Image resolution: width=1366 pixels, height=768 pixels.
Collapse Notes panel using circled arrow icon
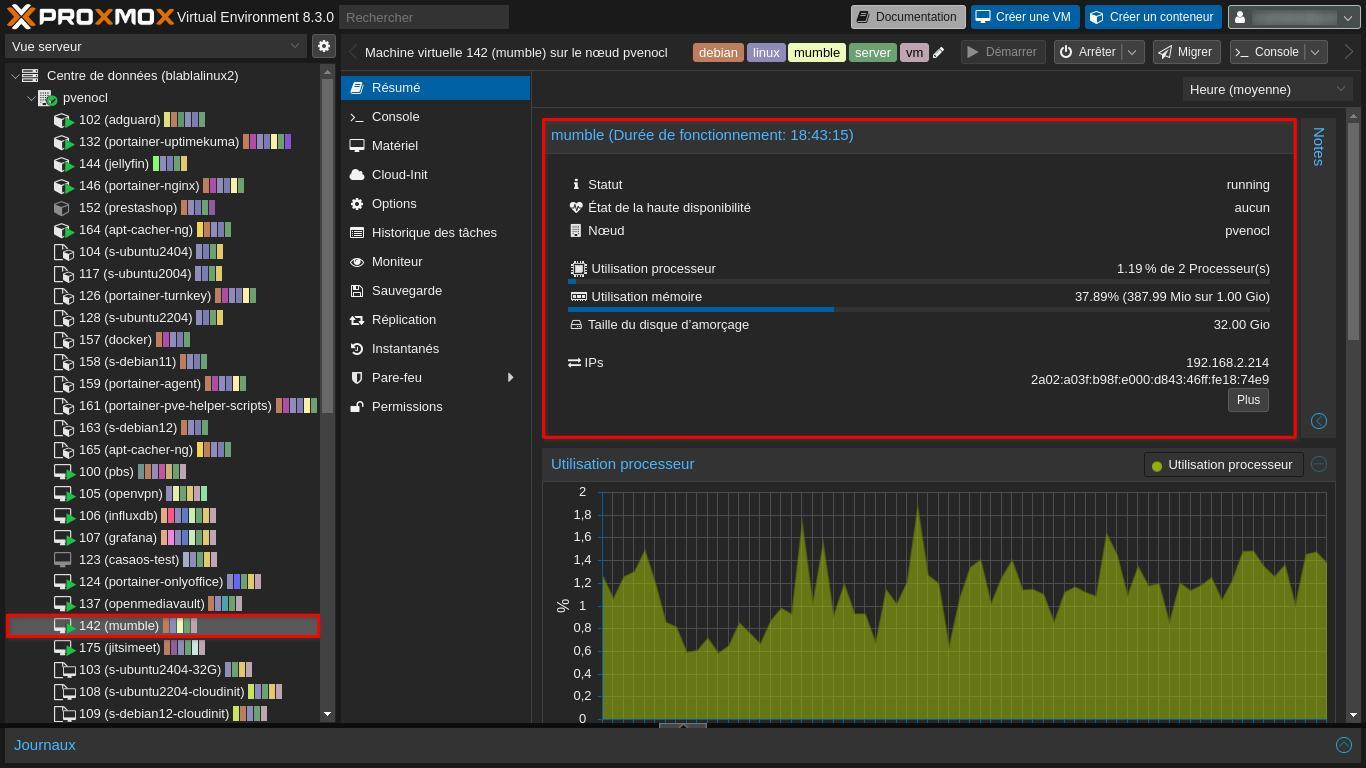1319,421
